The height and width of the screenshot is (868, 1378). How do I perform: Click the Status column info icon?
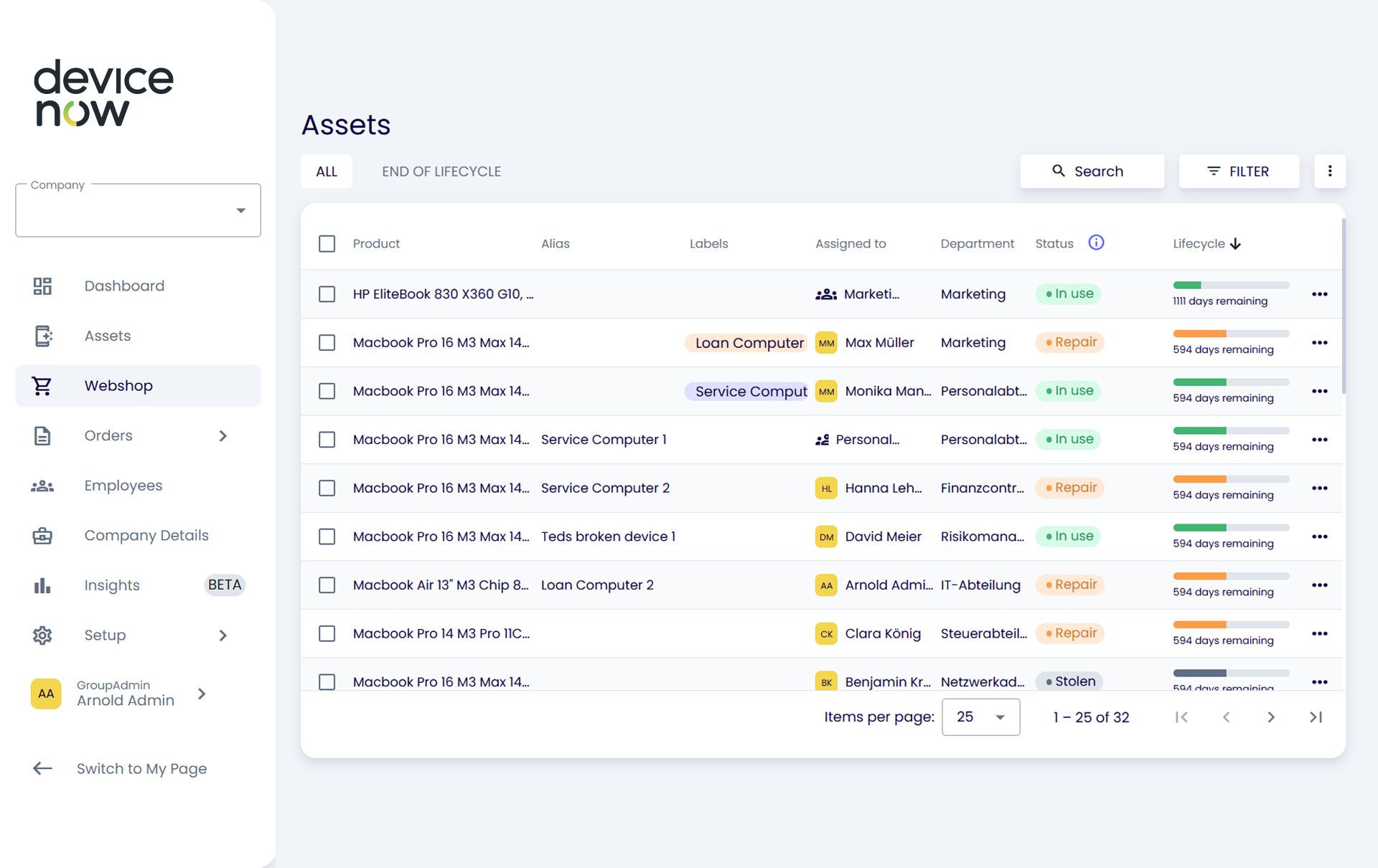[1096, 242]
